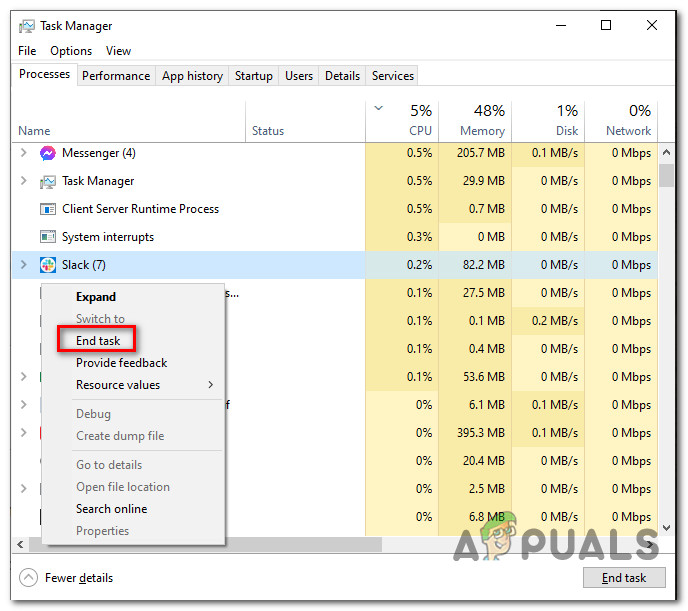Click the Task Manager title bar icon
Screen dimensions: 688x611
point(26,26)
